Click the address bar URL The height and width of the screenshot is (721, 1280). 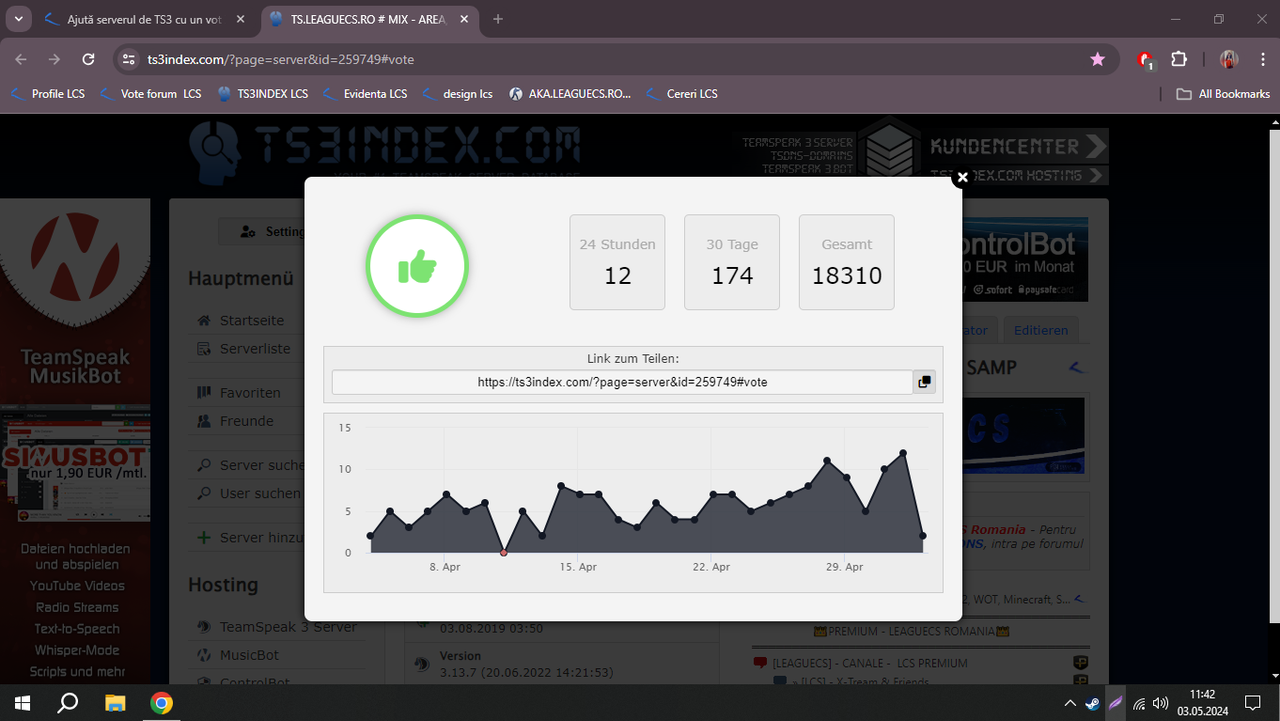280,59
